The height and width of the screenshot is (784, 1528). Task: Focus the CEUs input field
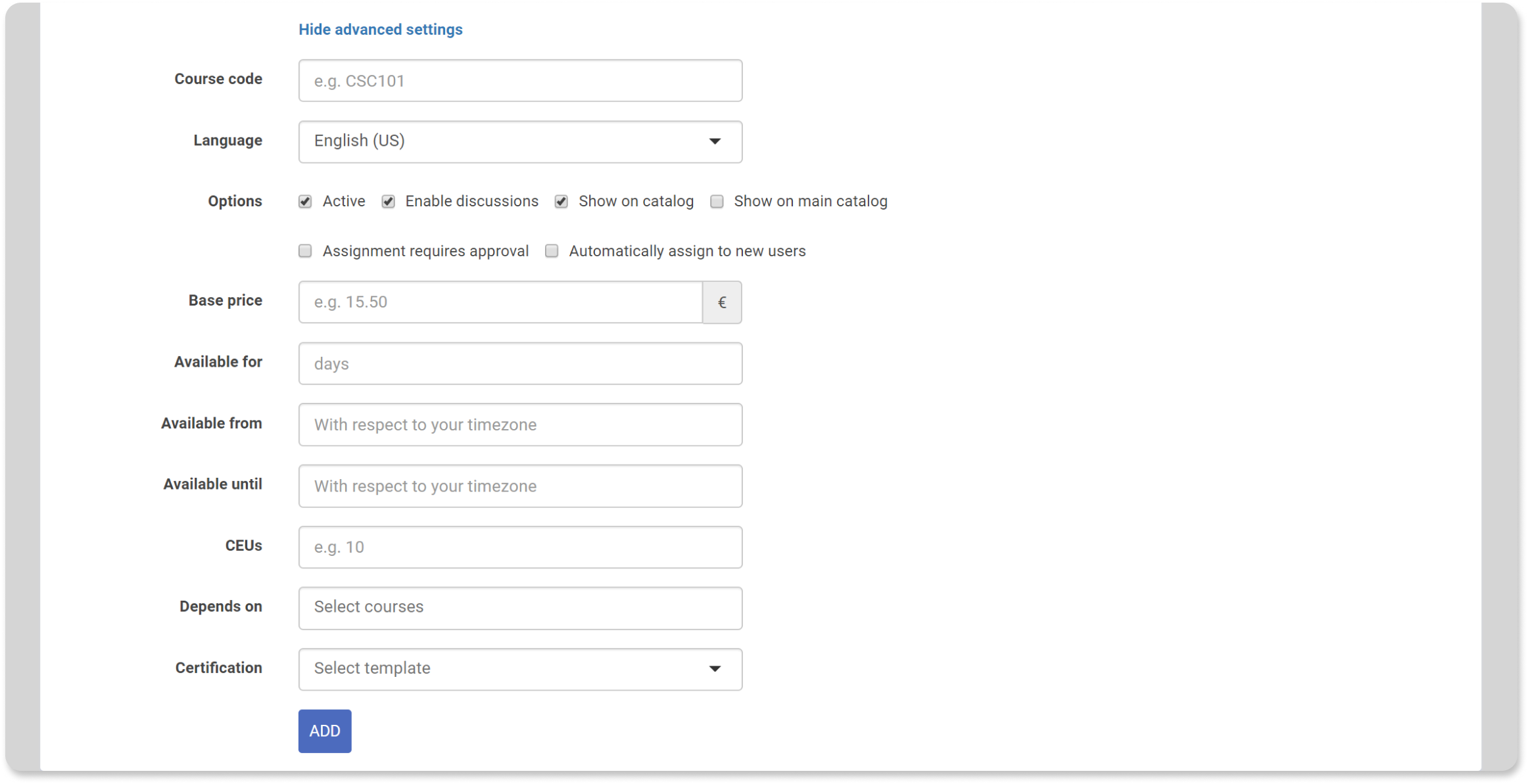point(520,547)
